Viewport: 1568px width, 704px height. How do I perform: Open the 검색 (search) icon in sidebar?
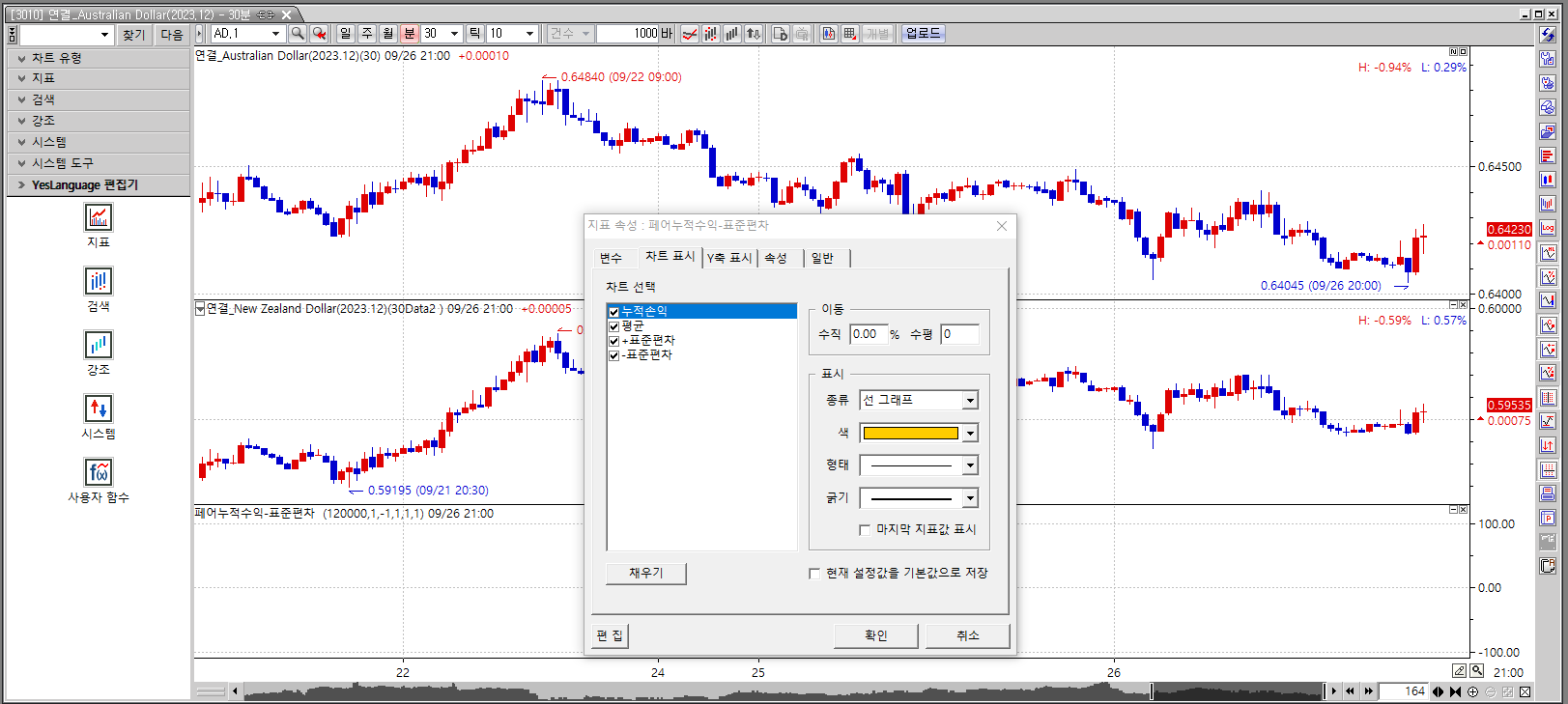[x=99, y=281]
